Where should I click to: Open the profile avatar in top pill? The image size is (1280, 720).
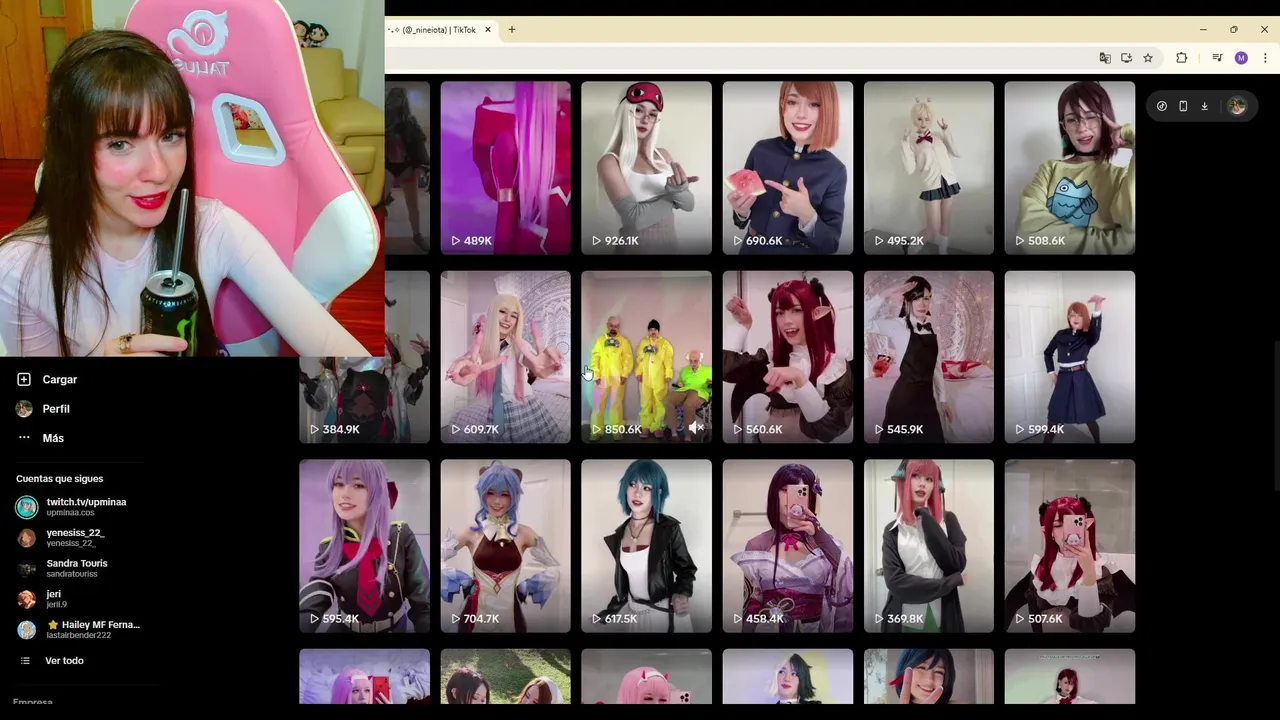point(1237,106)
